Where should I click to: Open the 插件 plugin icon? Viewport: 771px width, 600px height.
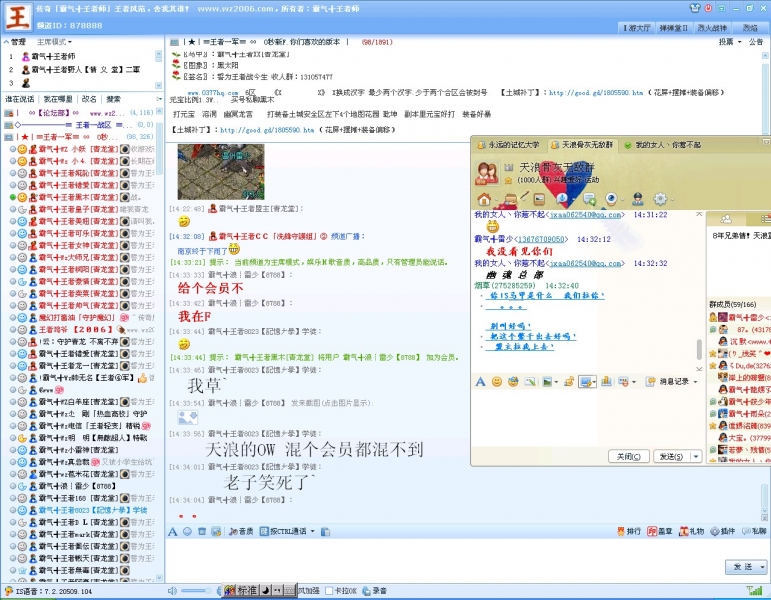click(x=721, y=531)
